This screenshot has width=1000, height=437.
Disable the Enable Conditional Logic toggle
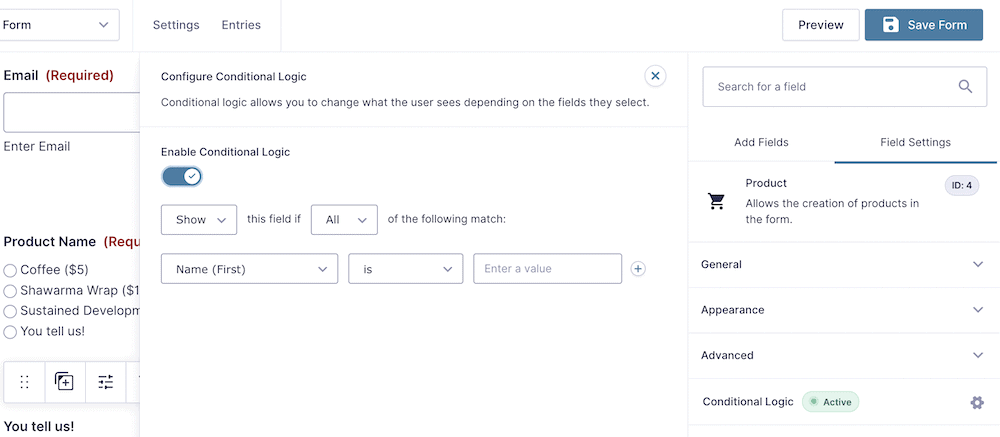tap(181, 177)
